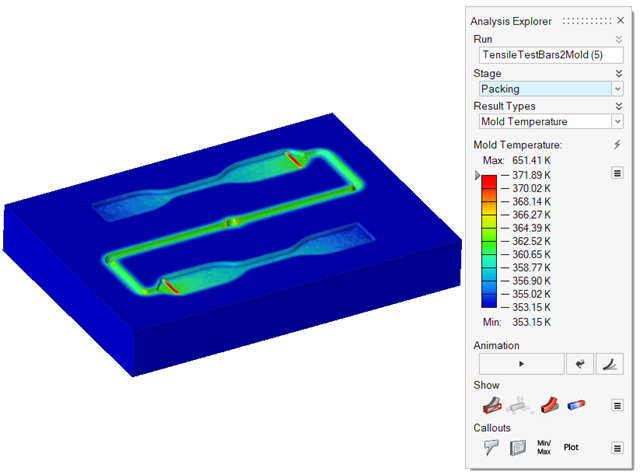This screenshot has height=475, width=640.
Task: Click the red color band on legend
Action: click(488, 181)
